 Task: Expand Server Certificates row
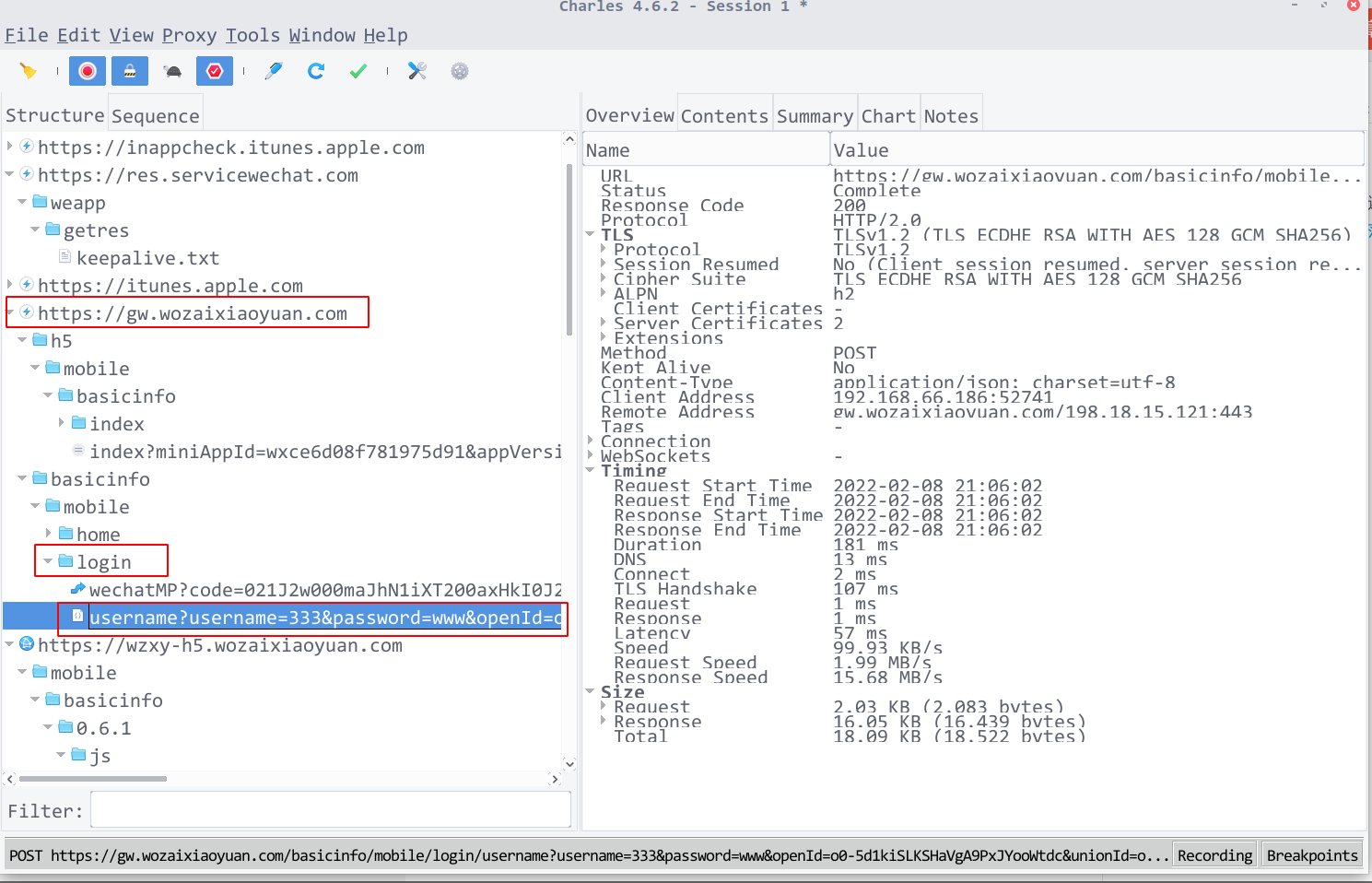point(603,323)
